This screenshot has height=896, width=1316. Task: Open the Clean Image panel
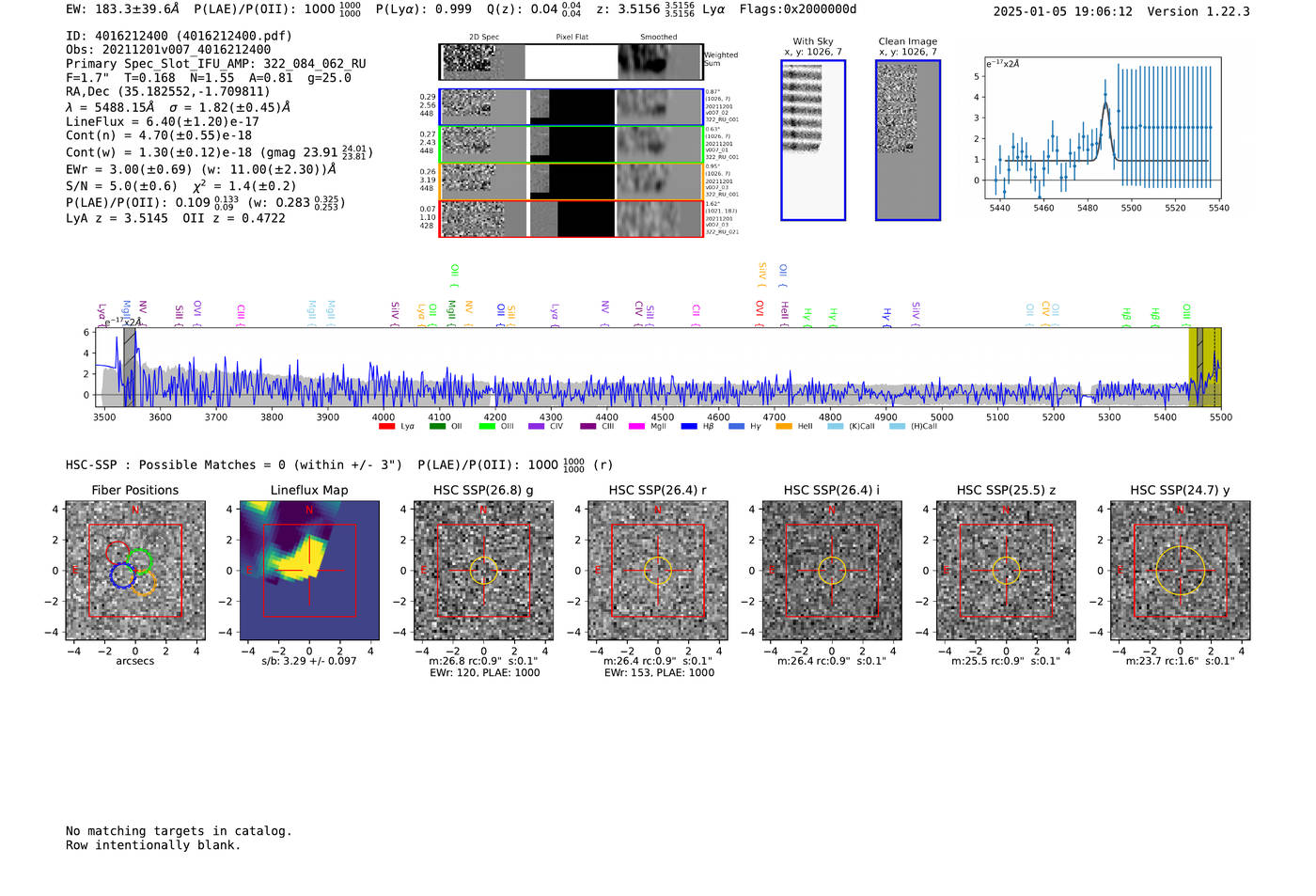tap(908, 140)
